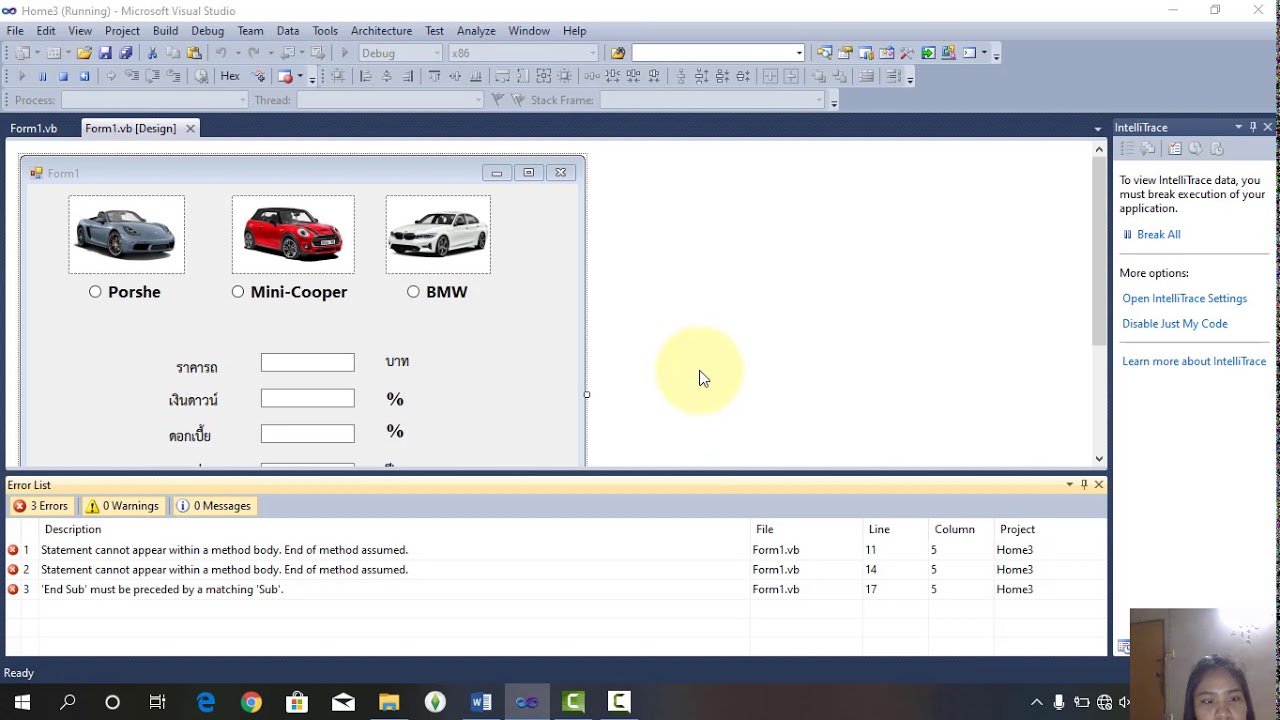Select the Mini-Cooper radio button

click(x=238, y=292)
